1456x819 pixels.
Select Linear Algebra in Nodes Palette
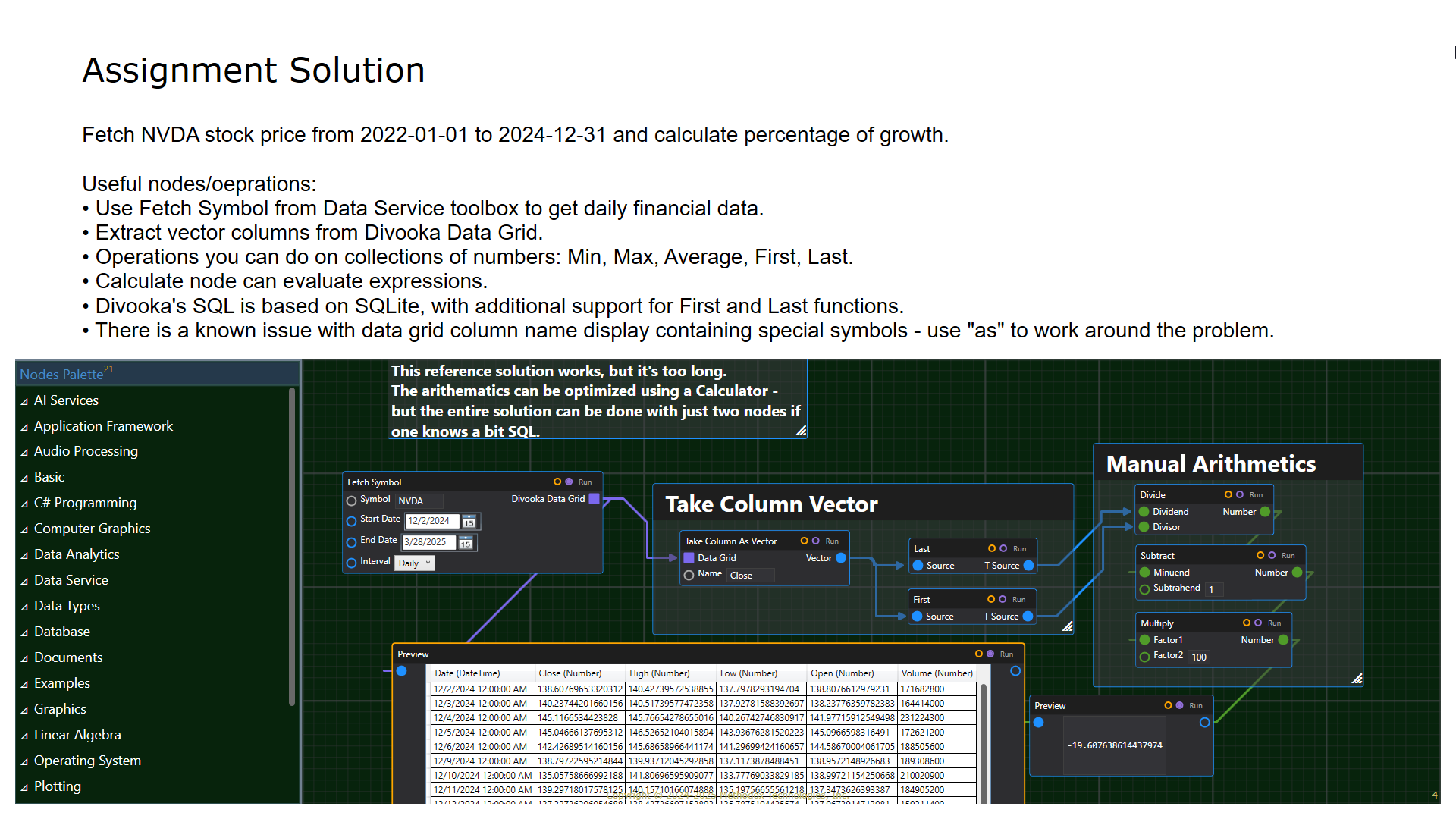pyautogui.click(x=77, y=735)
